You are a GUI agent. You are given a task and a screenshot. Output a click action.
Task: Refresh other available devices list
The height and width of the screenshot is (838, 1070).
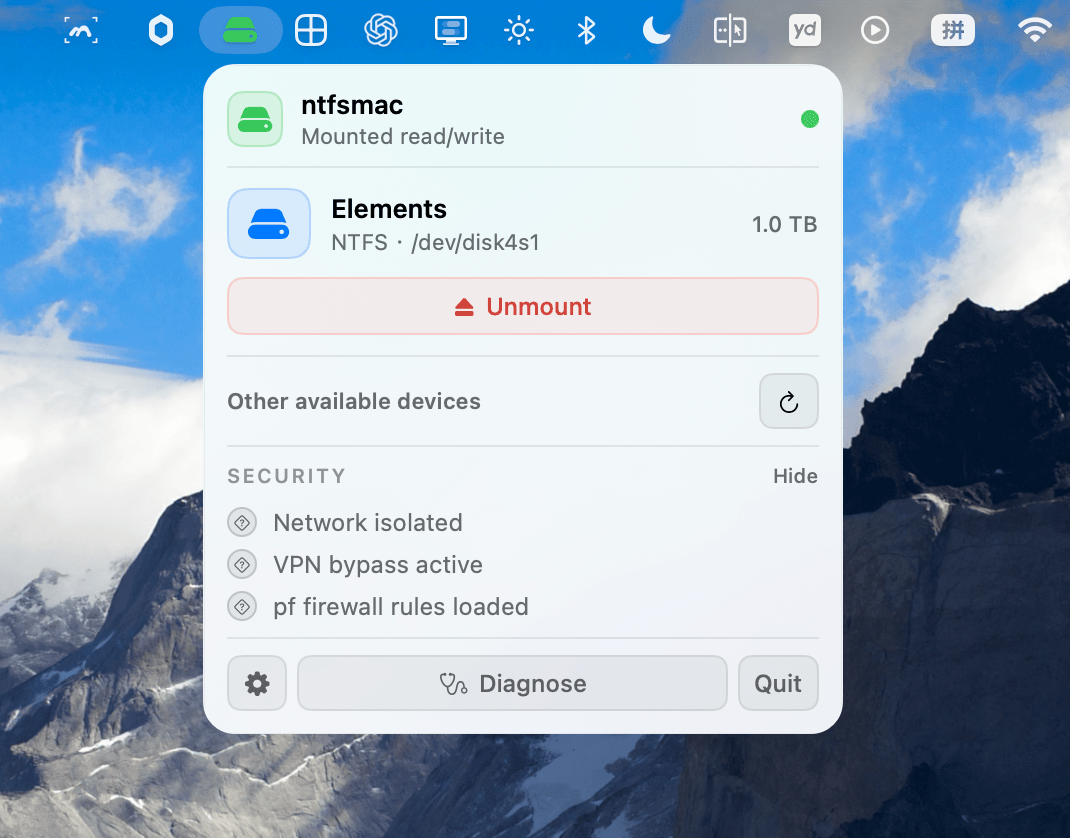pos(789,401)
